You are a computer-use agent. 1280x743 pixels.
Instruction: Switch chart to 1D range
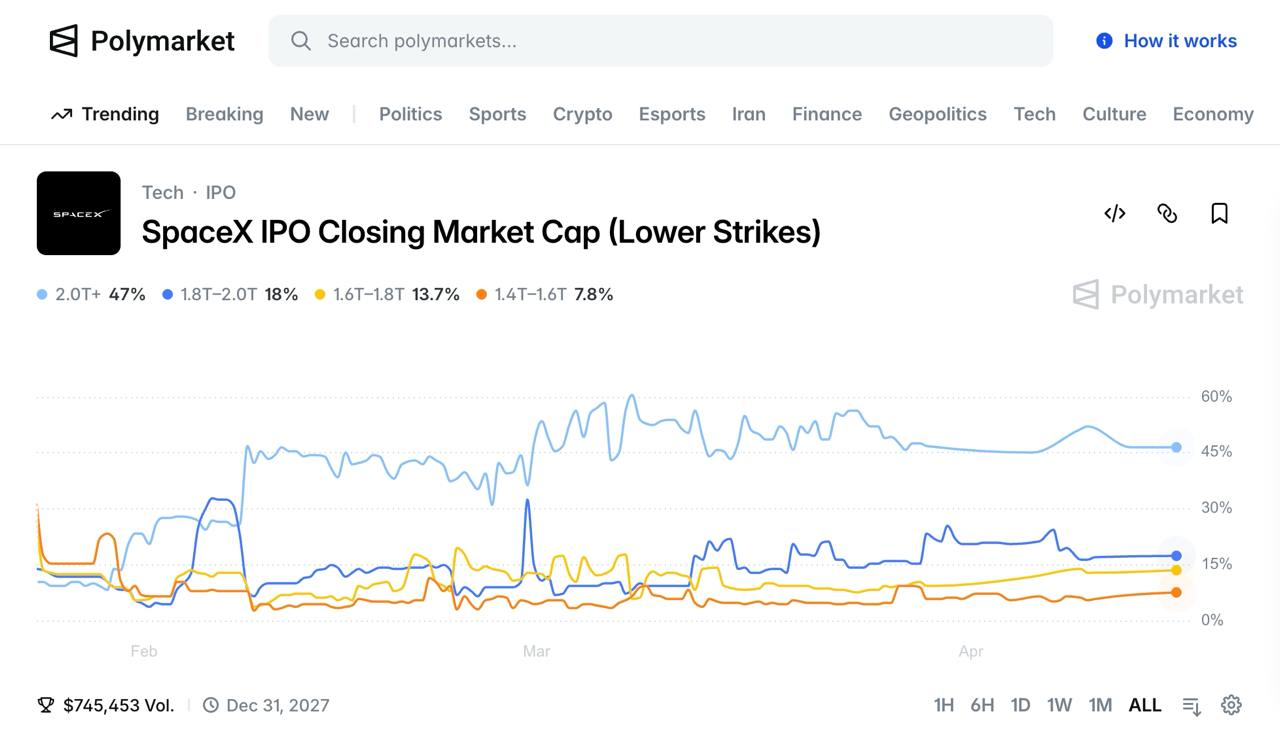coord(1020,705)
